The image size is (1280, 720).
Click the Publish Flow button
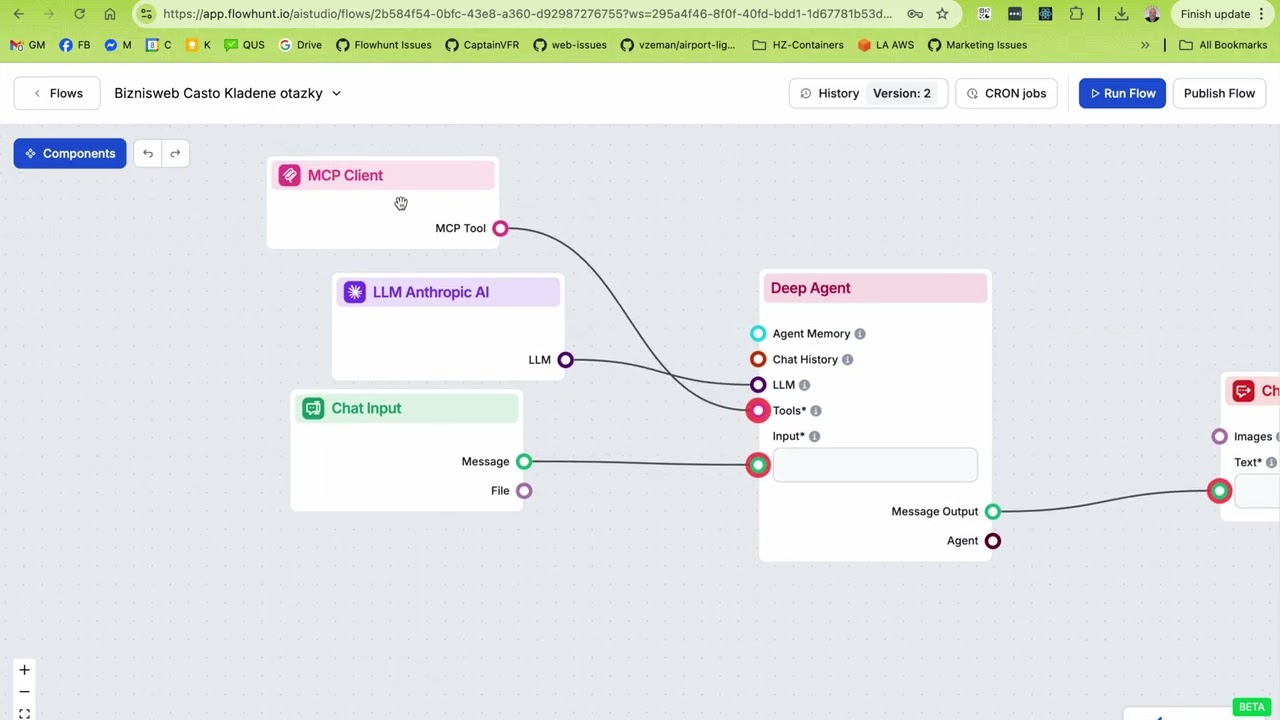pyautogui.click(x=1219, y=93)
